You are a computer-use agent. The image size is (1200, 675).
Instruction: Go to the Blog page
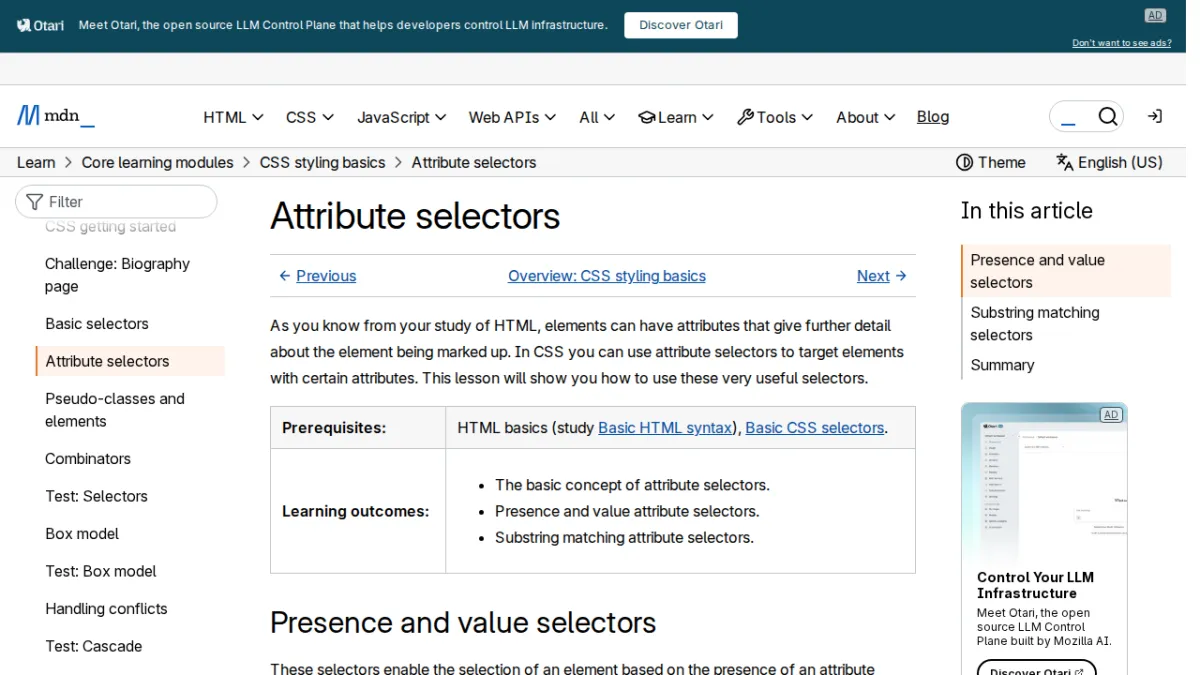933,117
